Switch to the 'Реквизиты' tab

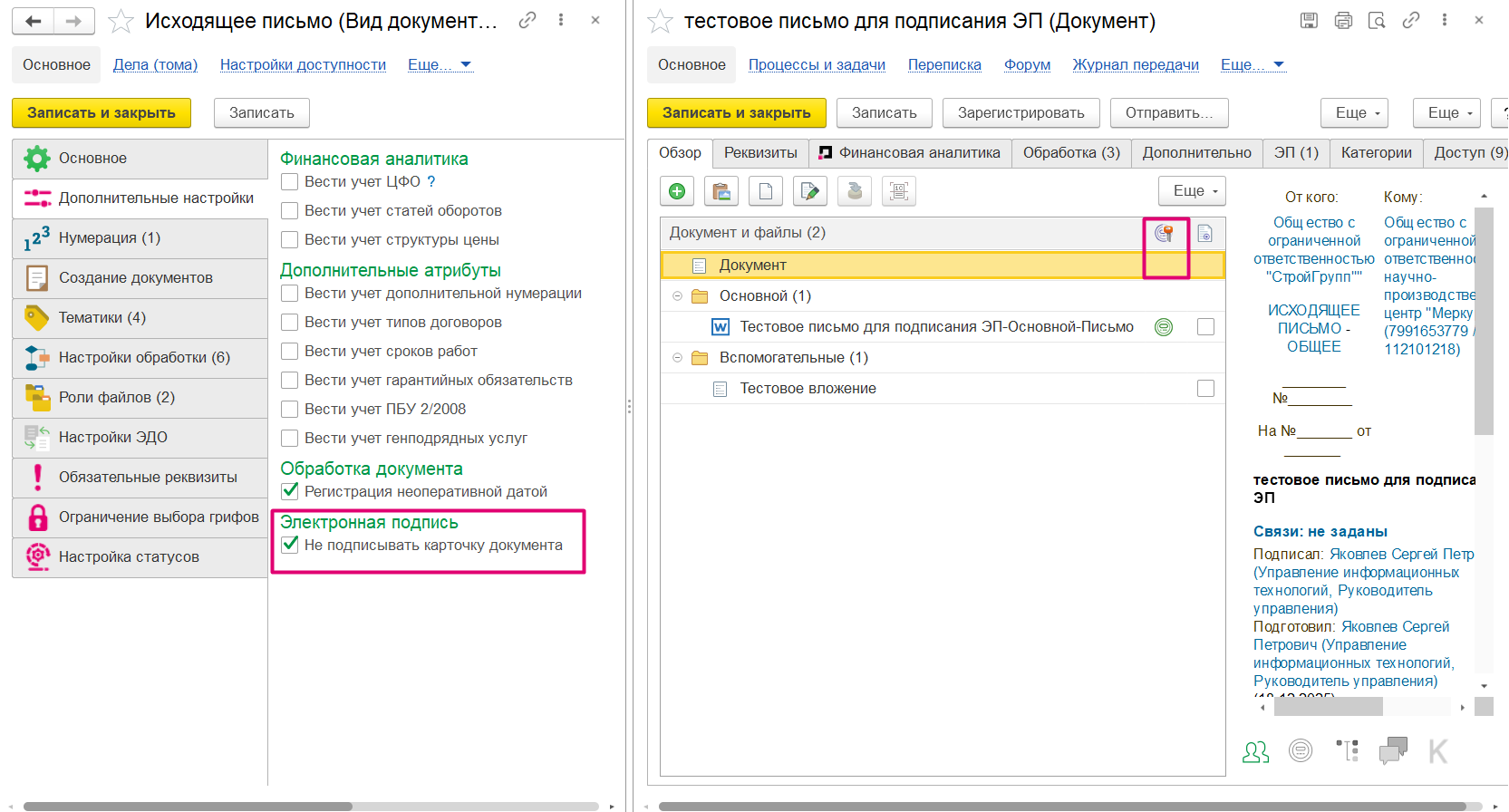[x=760, y=152]
